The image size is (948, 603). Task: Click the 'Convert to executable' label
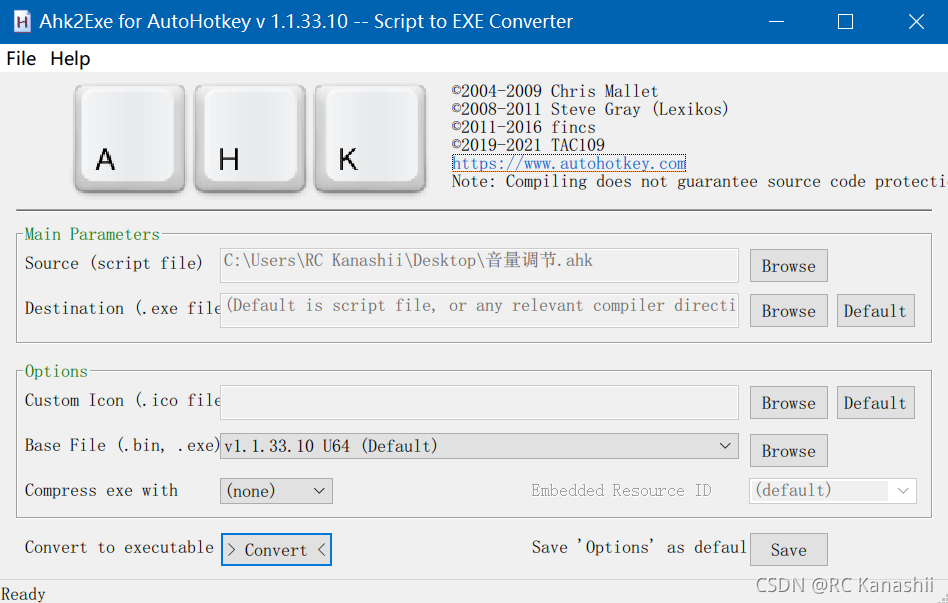click(x=119, y=547)
